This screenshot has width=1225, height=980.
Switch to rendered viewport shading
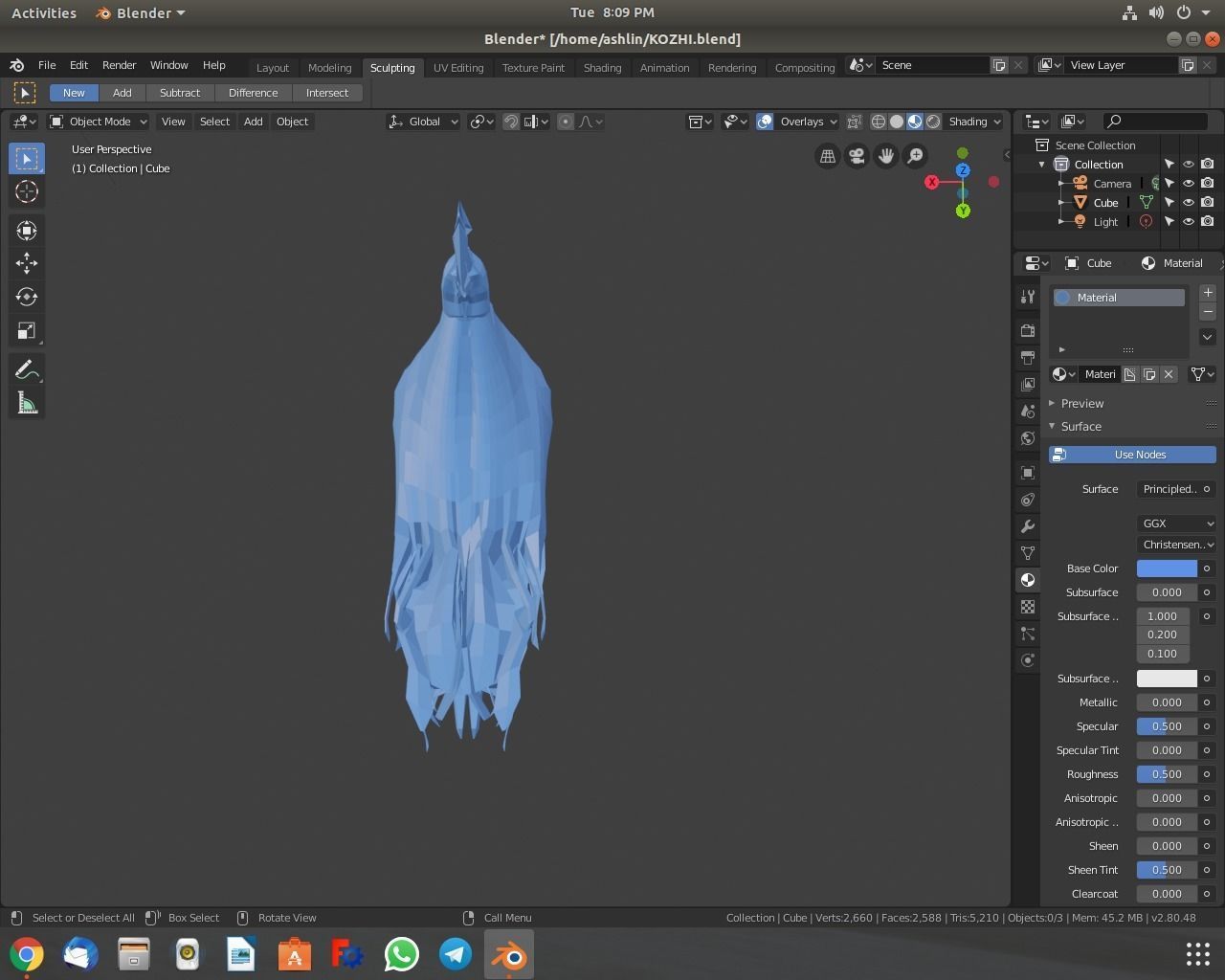[x=933, y=122]
